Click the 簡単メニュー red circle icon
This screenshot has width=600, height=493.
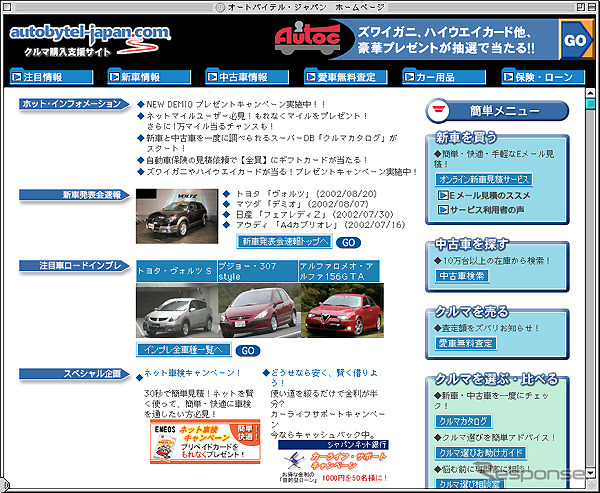point(439,111)
